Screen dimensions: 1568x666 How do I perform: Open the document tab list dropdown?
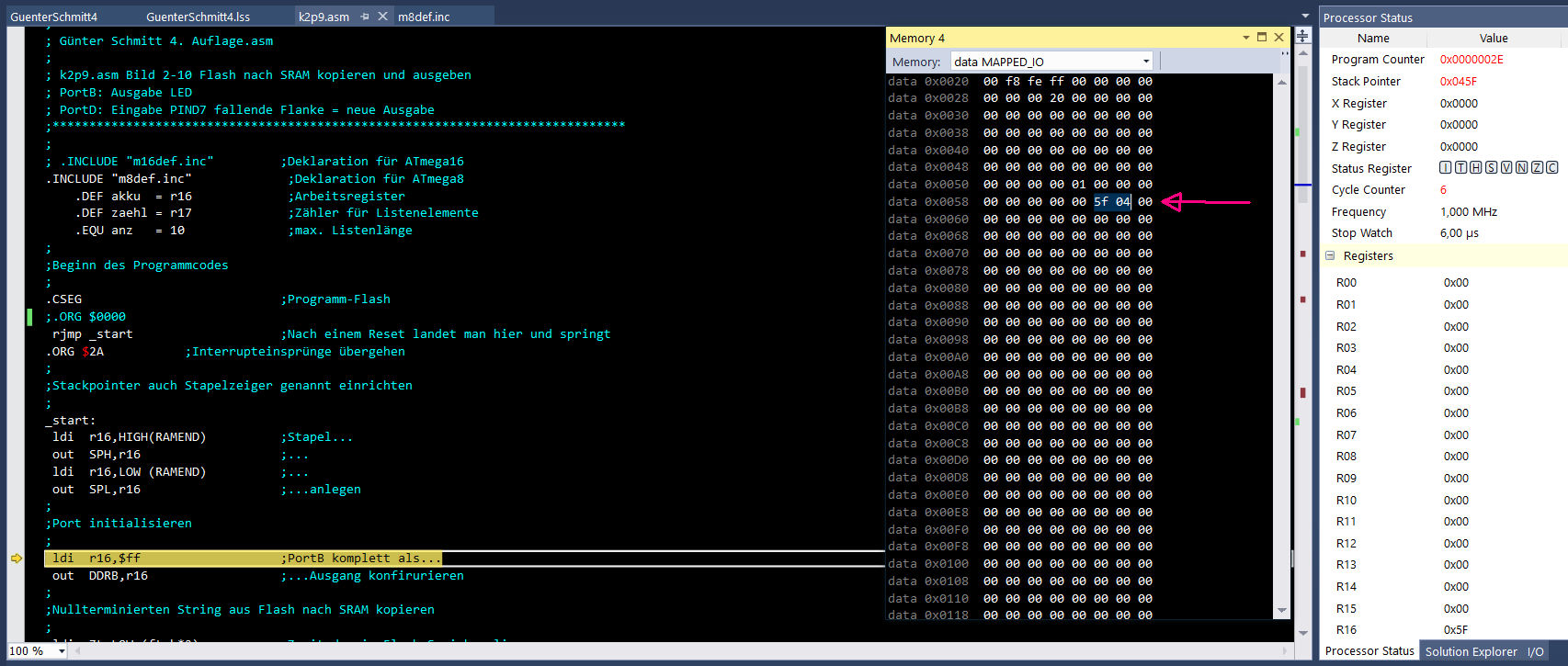(x=1305, y=16)
